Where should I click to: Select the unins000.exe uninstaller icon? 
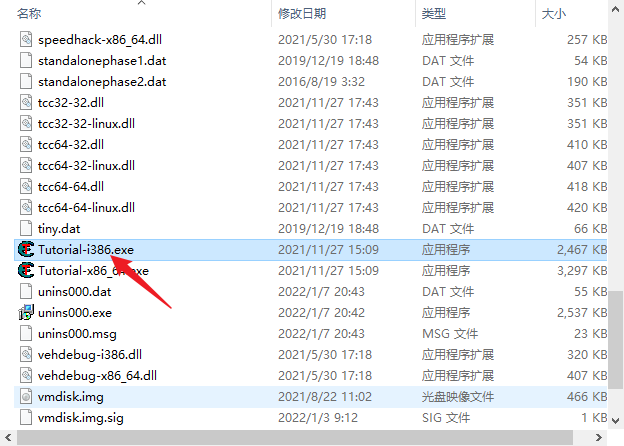click(26, 313)
